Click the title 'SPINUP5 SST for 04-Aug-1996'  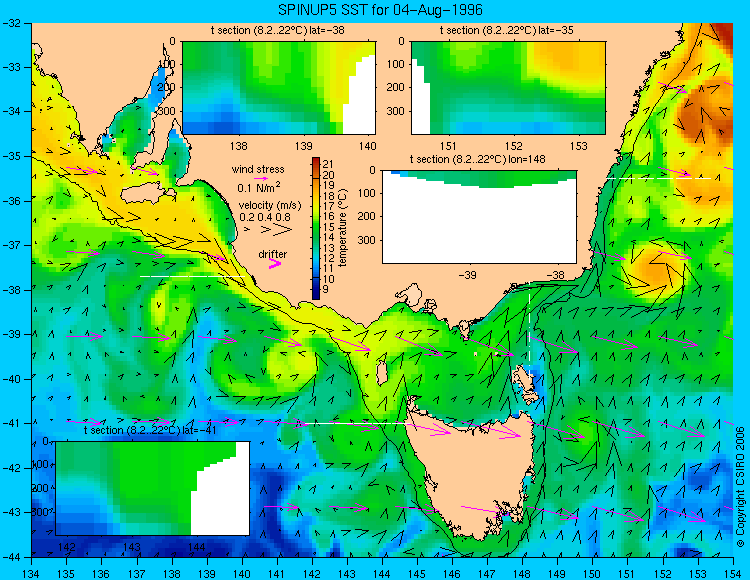tap(380, 10)
